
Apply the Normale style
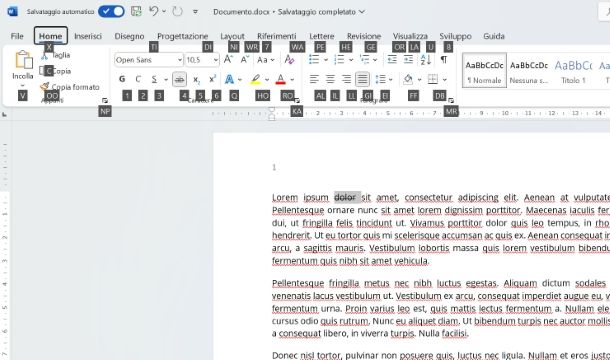[484, 70]
